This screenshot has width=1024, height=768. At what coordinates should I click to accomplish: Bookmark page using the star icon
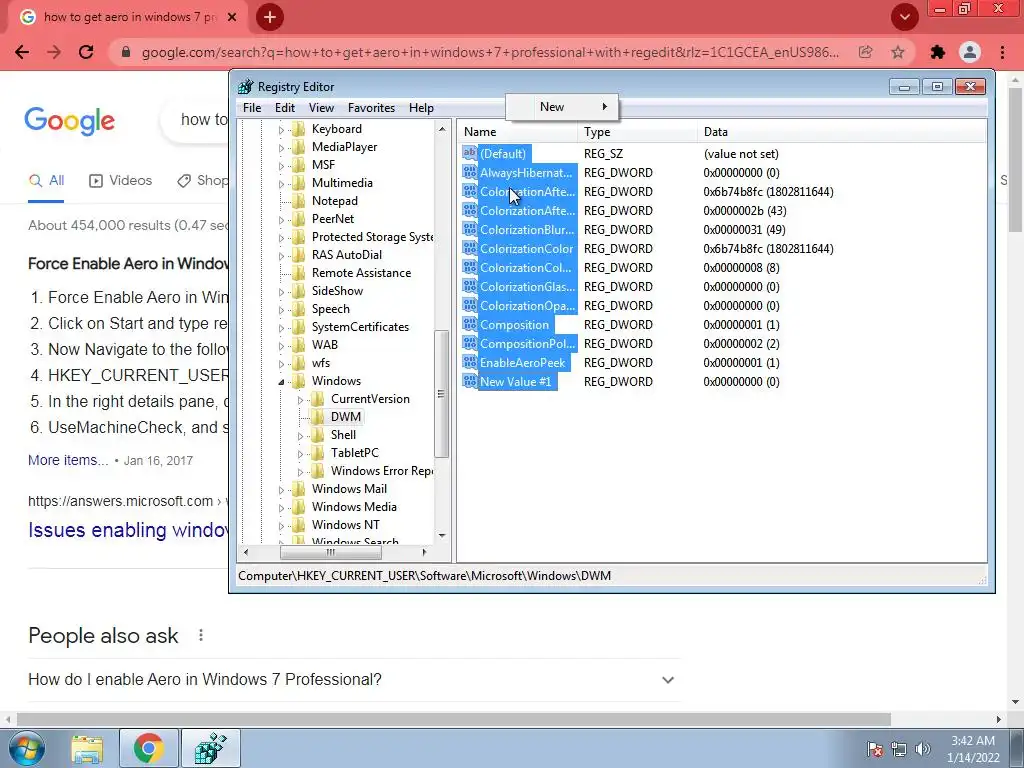[898, 52]
